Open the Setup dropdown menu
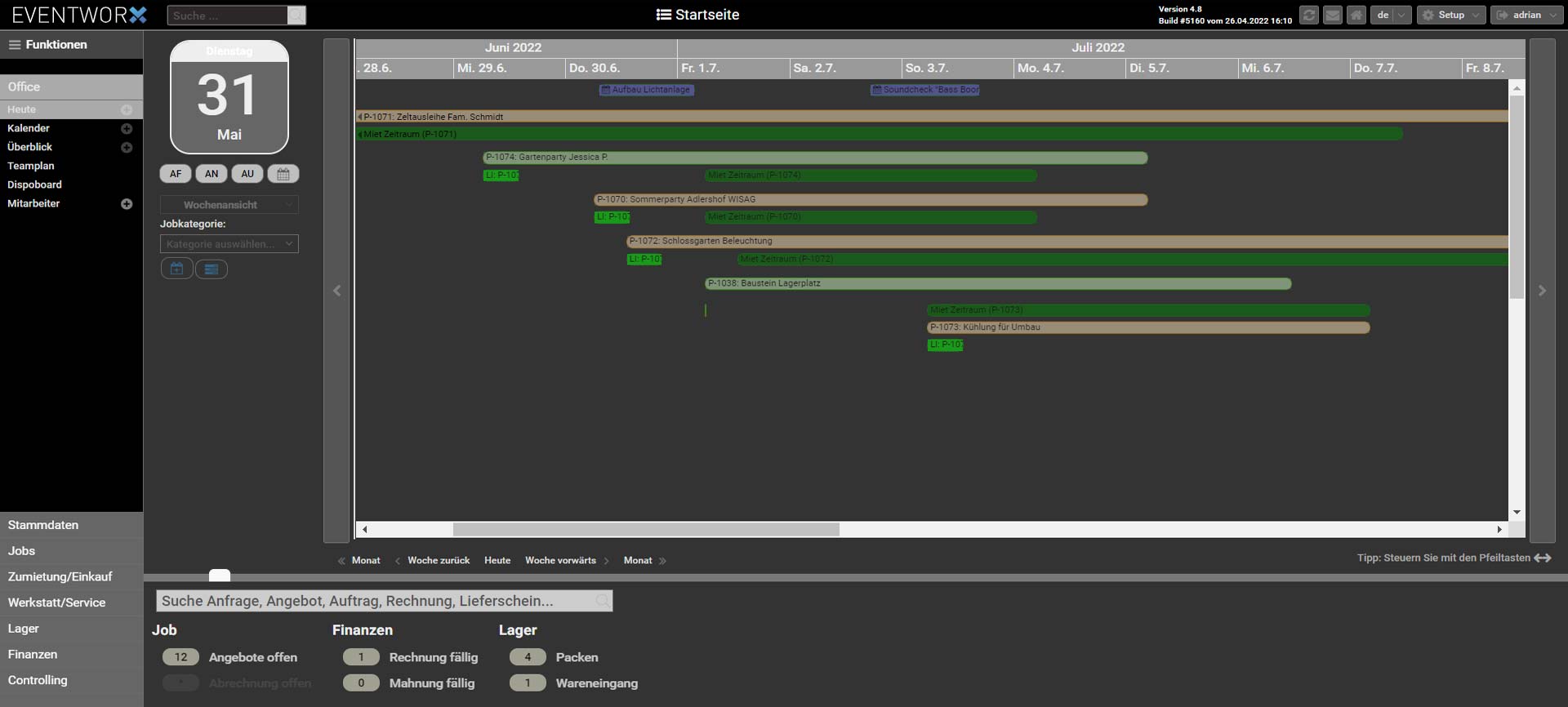This screenshot has height=707, width=1568. pos(1450,16)
